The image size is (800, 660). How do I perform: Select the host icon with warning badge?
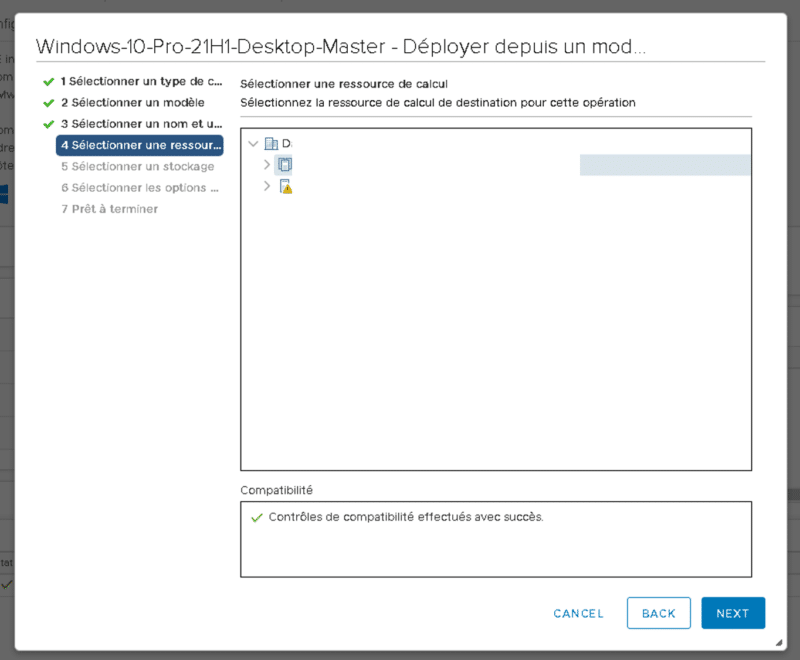tap(285, 187)
